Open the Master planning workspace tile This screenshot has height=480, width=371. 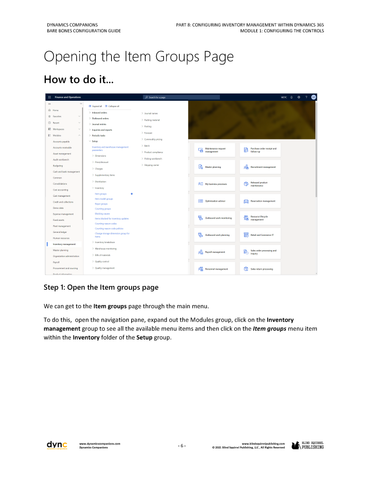point(214,167)
